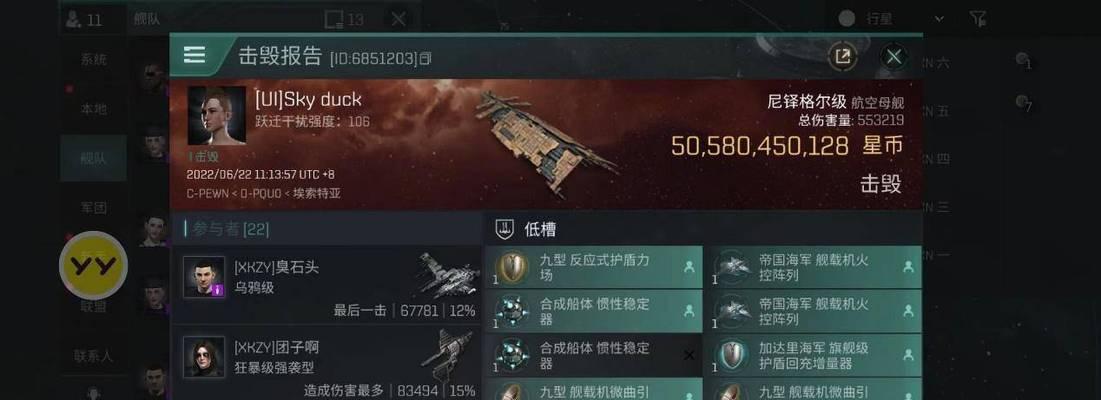Click pilot icon on first 帝国海军 舰载机火控阵列
1101x400 pixels.
point(908,267)
